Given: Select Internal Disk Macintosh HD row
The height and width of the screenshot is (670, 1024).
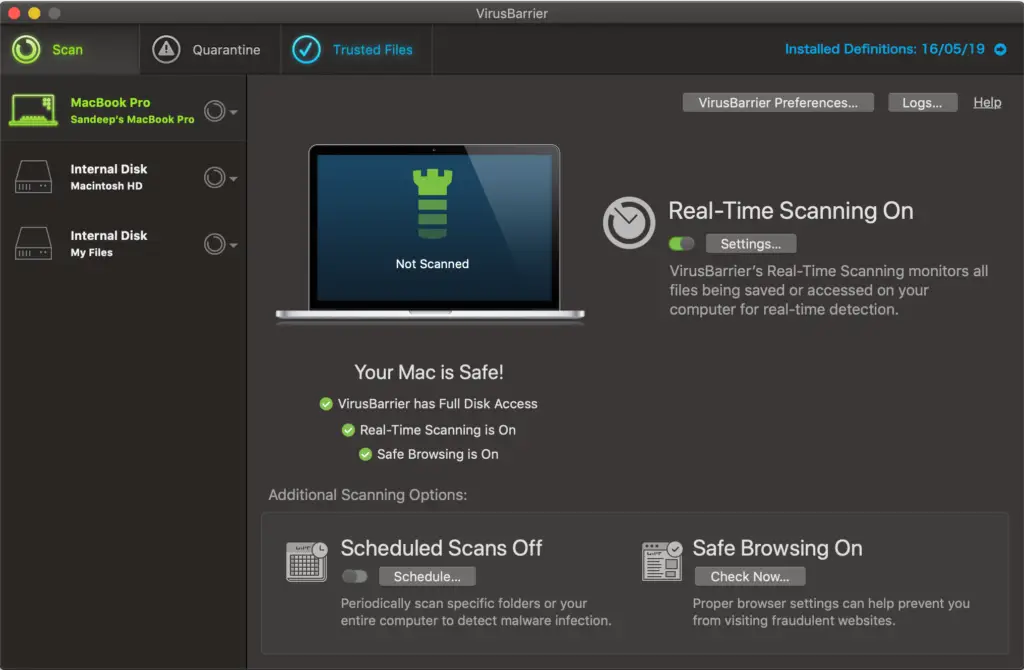Looking at the screenshot, I should [123, 177].
